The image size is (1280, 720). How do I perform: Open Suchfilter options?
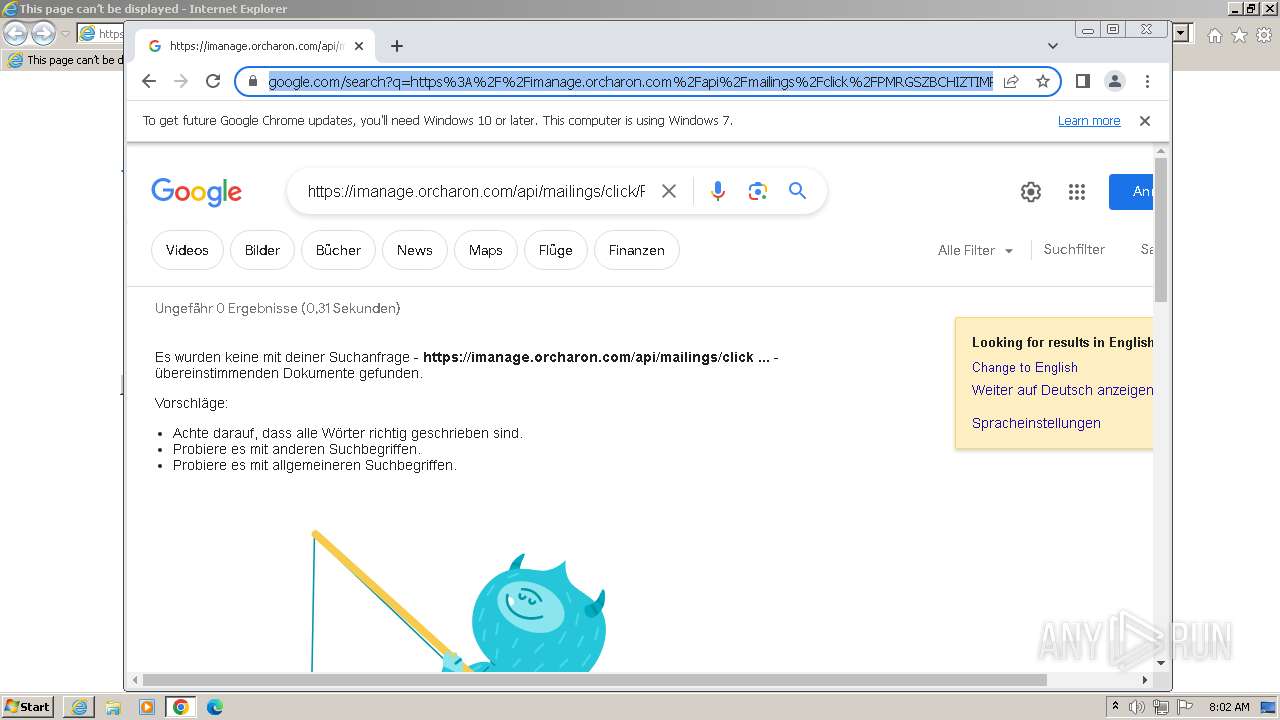pos(1074,249)
